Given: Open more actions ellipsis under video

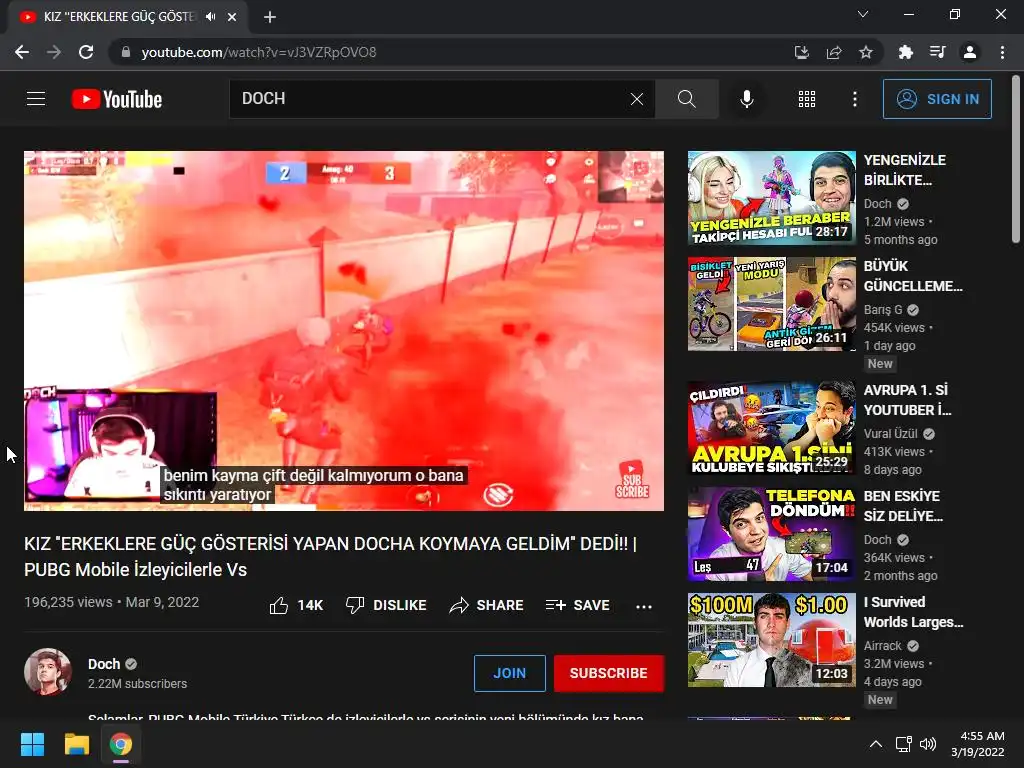Looking at the screenshot, I should (644, 607).
